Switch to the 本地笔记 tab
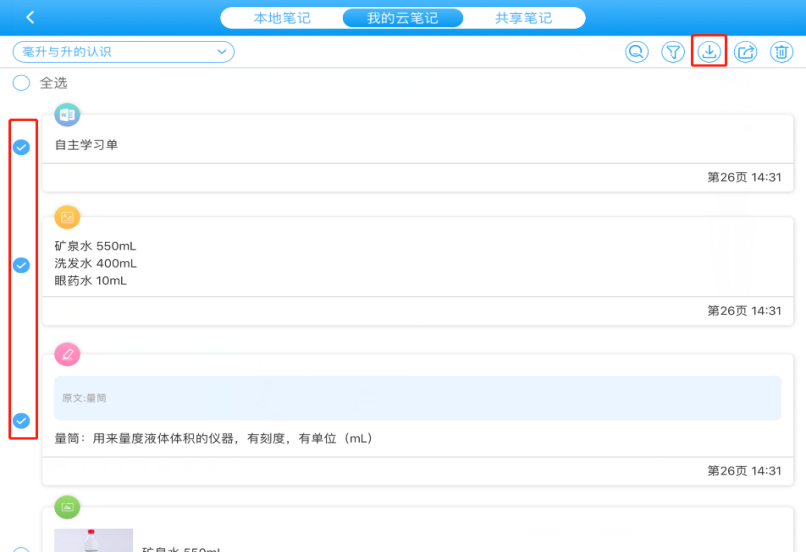The height and width of the screenshot is (552, 806). point(281,18)
